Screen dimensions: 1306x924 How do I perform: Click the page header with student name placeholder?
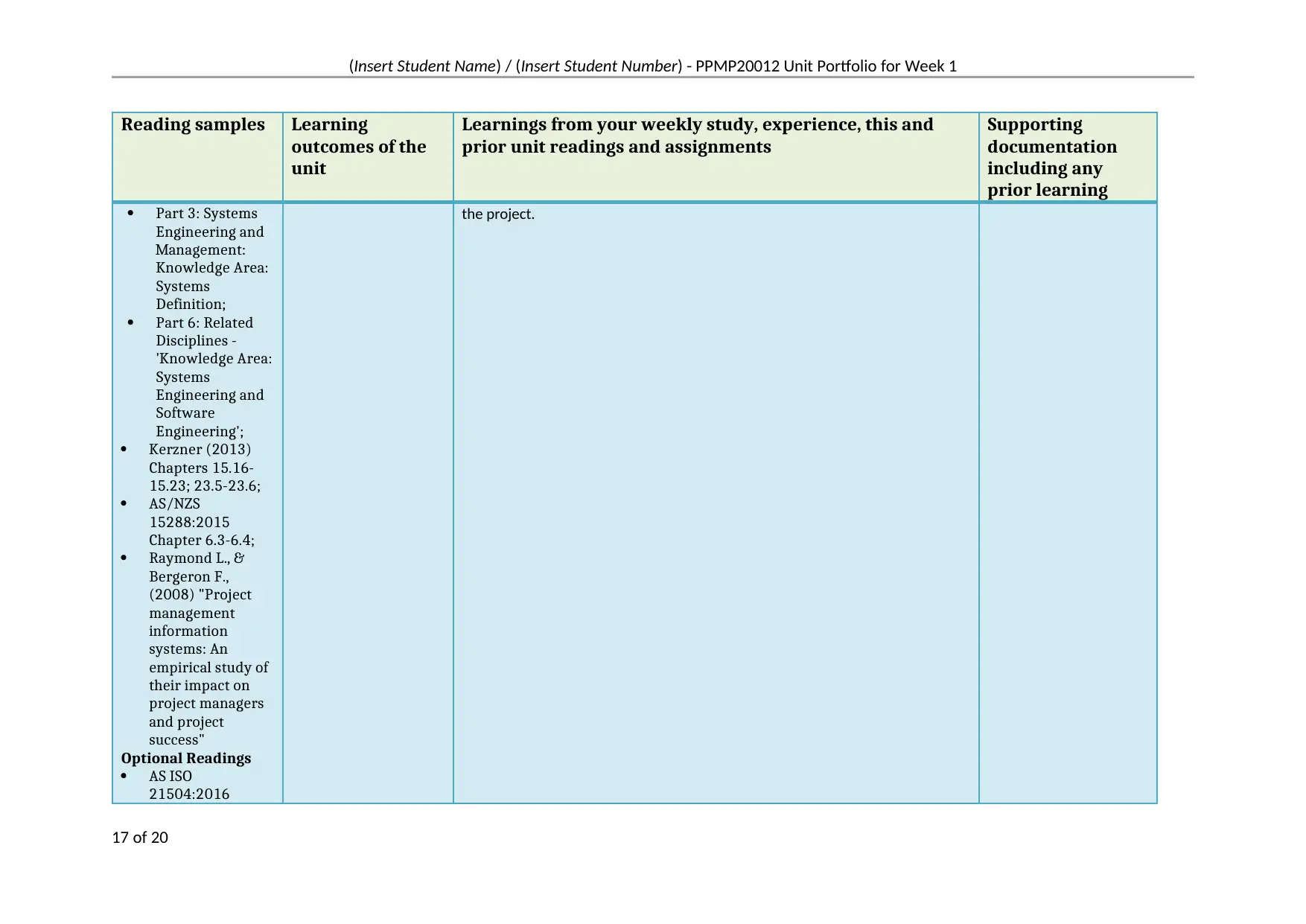point(652,66)
